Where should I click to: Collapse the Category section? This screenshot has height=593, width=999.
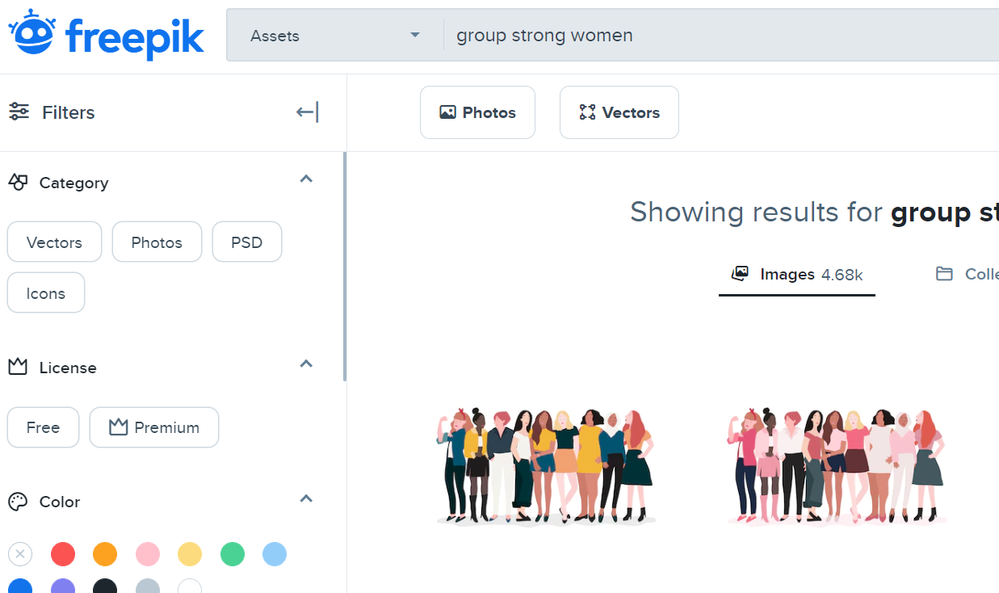point(306,180)
